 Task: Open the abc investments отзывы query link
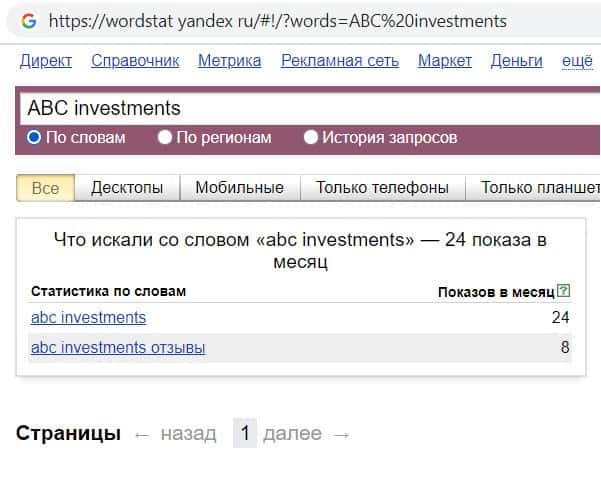point(118,348)
